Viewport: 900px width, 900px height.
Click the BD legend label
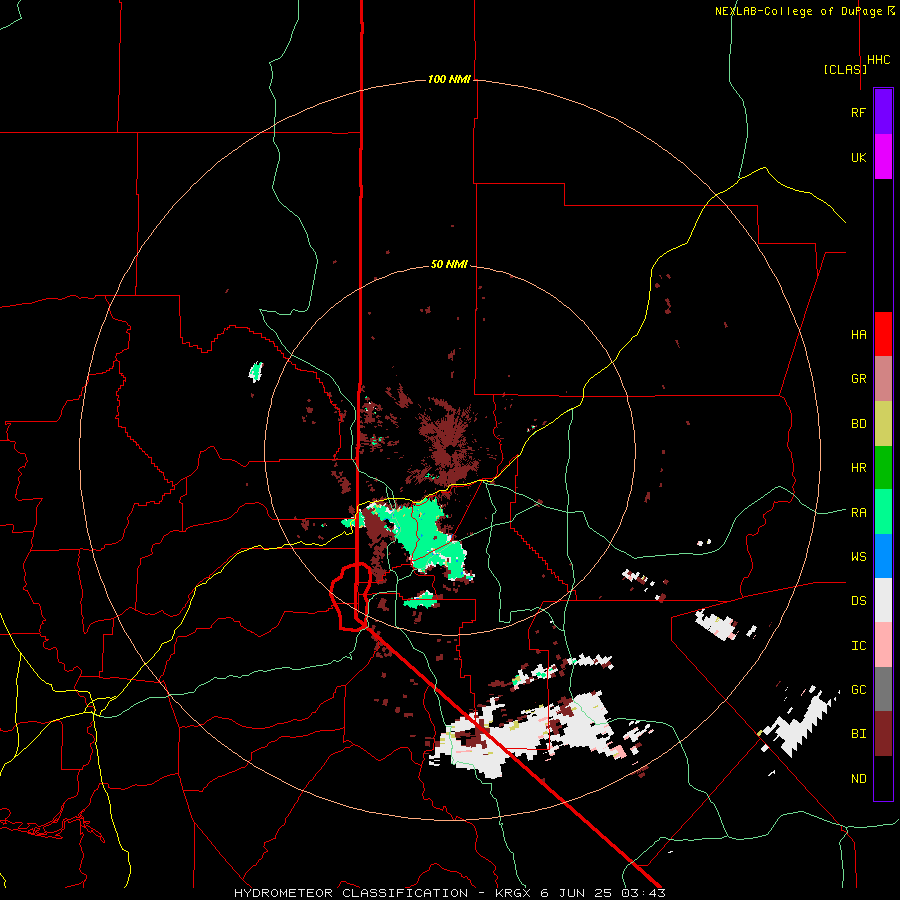pos(859,424)
